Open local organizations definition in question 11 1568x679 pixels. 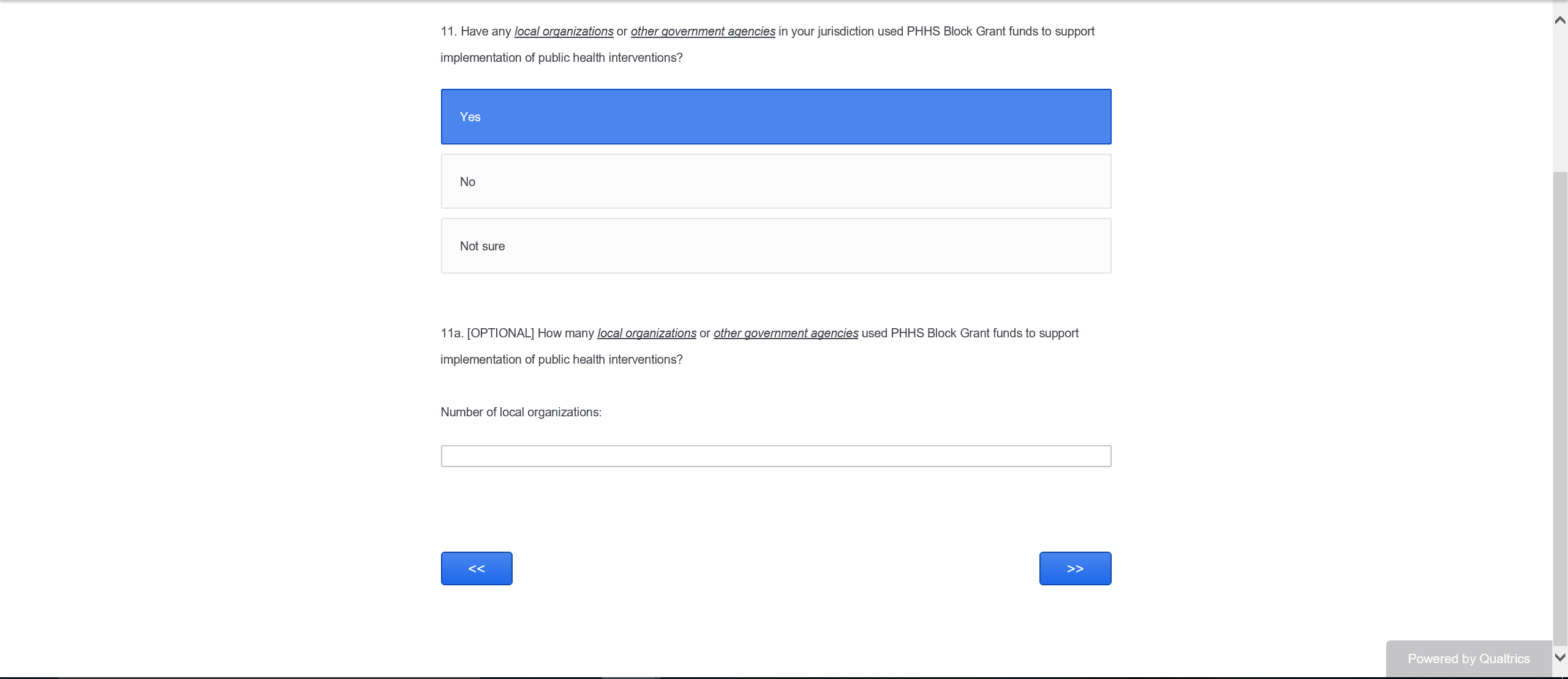[563, 31]
